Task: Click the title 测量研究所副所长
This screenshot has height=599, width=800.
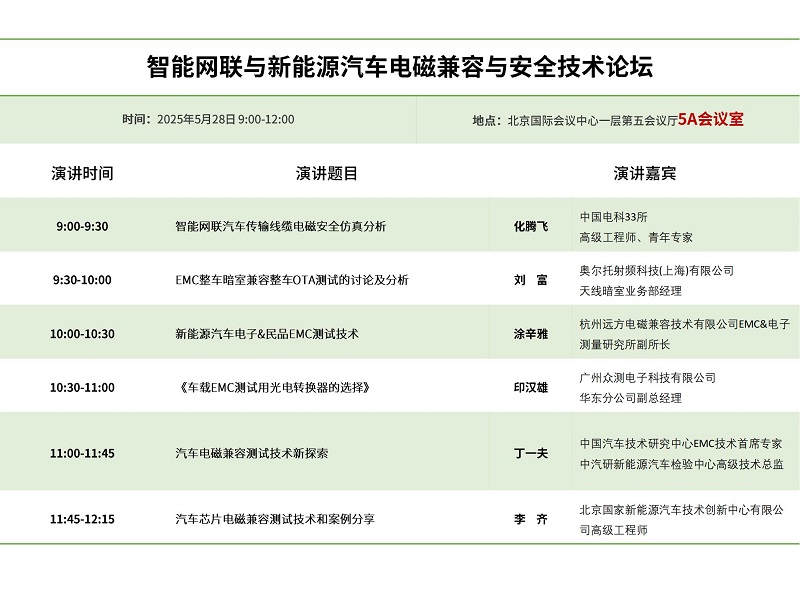Action: click(x=624, y=344)
